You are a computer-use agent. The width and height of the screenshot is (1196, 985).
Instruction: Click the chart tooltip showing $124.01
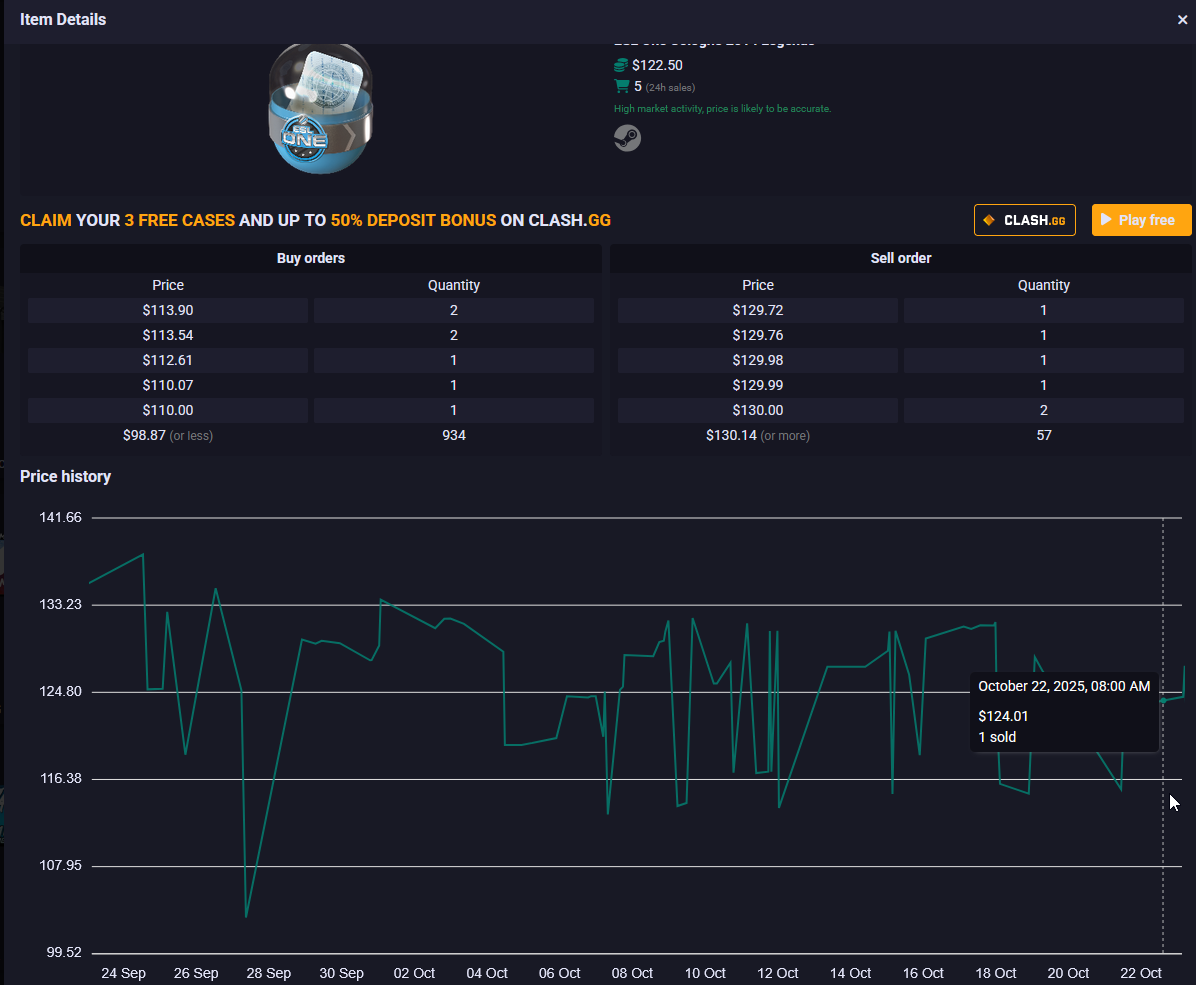(x=1064, y=712)
